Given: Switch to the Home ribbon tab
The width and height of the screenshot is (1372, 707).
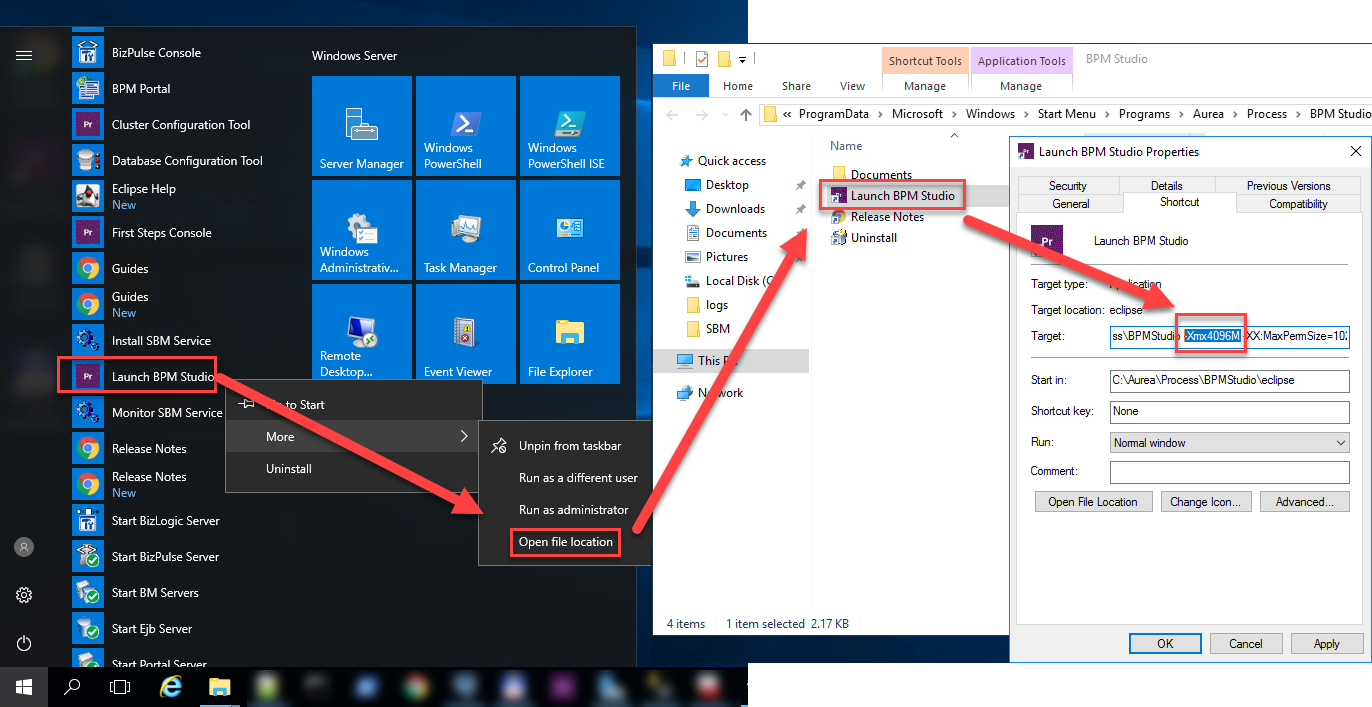Looking at the screenshot, I should tap(738, 86).
